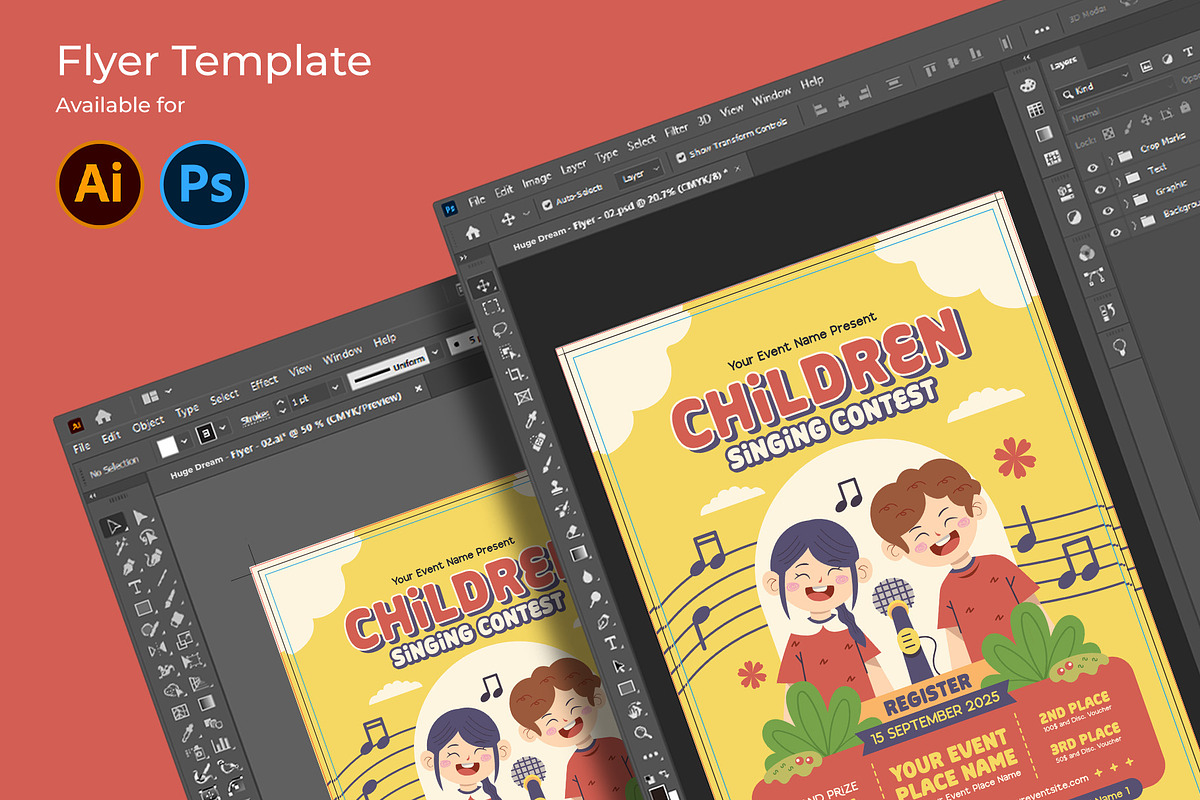Expand the Background layer group

click(1133, 228)
